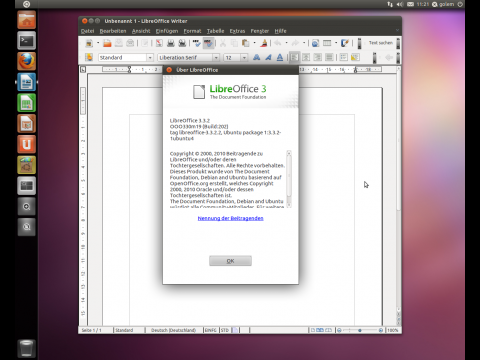480x360 pixels.
Task: Open a file via the Open folder icon
Action: [x=107, y=43]
